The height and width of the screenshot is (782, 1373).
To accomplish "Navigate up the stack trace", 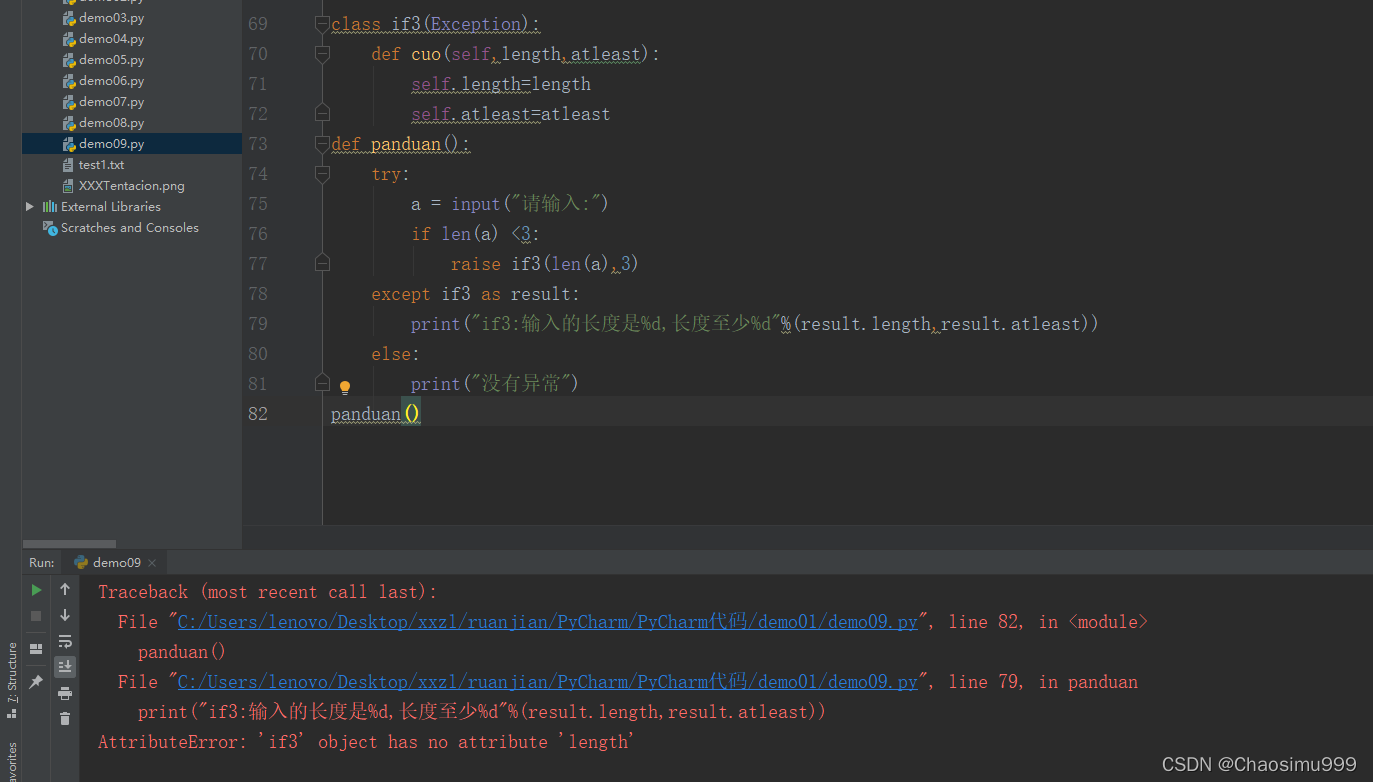I will click(x=65, y=589).
